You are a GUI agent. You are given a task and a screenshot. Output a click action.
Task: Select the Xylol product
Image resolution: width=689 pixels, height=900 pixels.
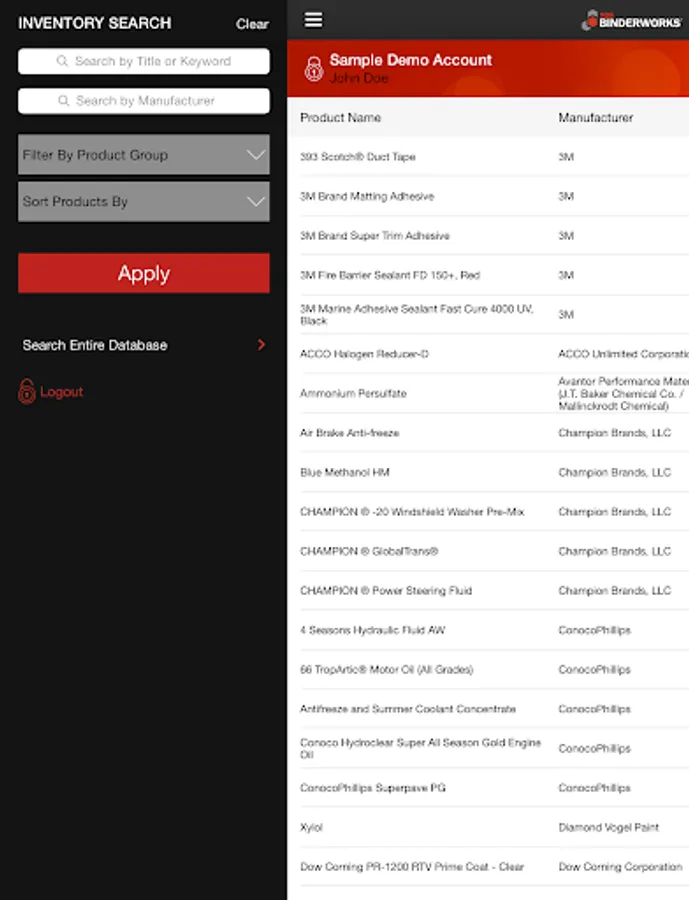[311, 827]
